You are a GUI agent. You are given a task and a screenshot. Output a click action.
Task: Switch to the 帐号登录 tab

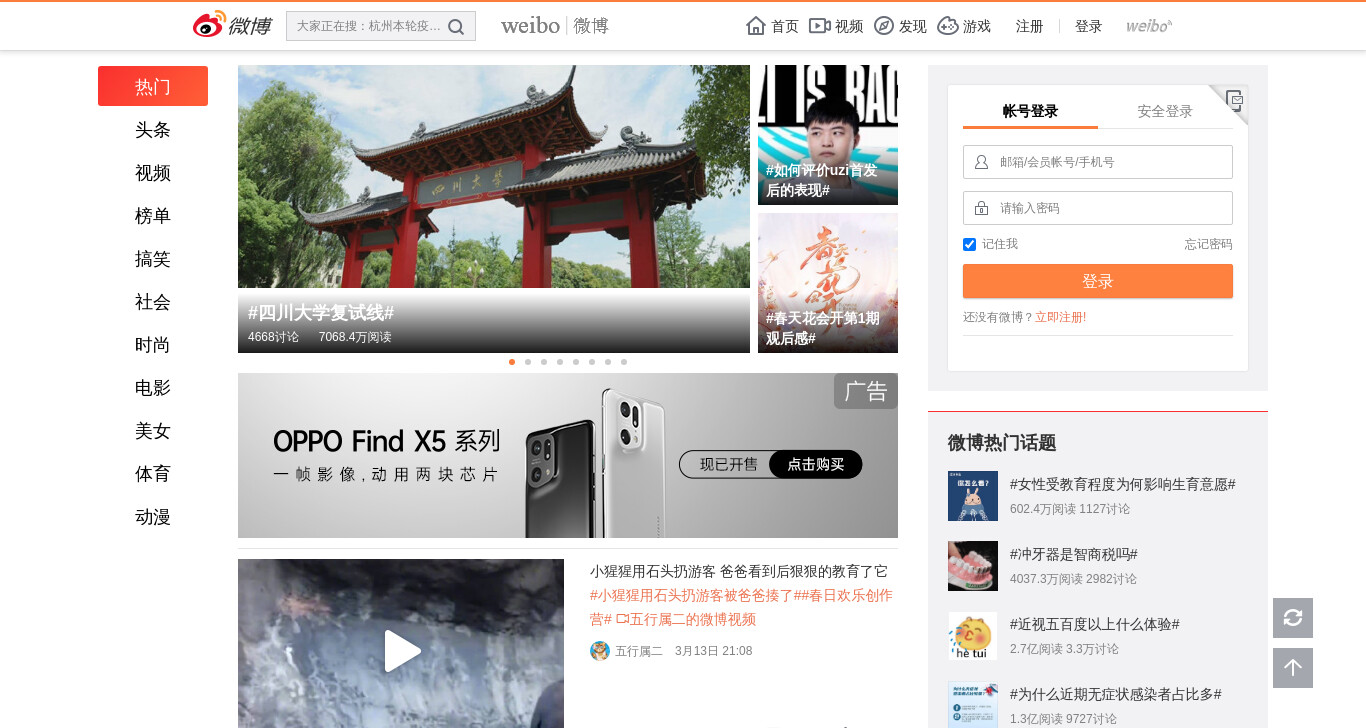coord(1030,111)
